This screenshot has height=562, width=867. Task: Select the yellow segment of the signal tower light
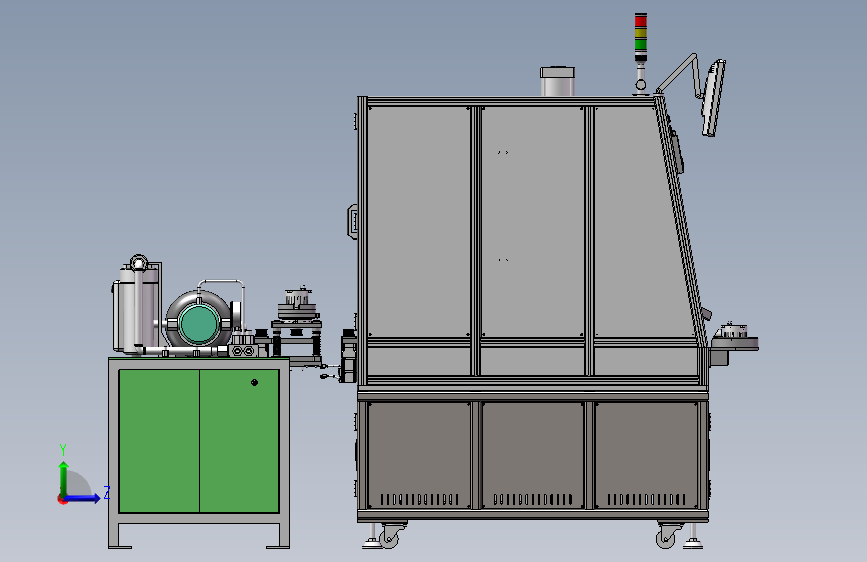(x=640, y=33)
